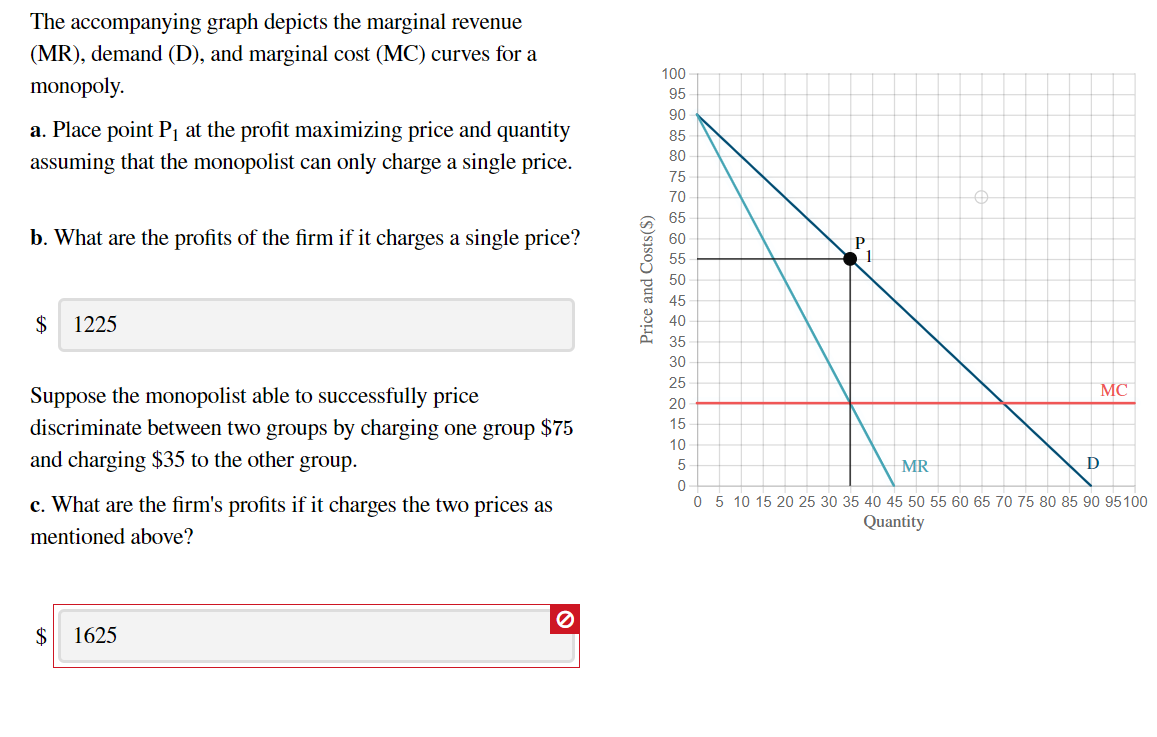Screen dimensions: 1157x737
Task: Click the MC label on the graph
Action: tap(1114, 390)
